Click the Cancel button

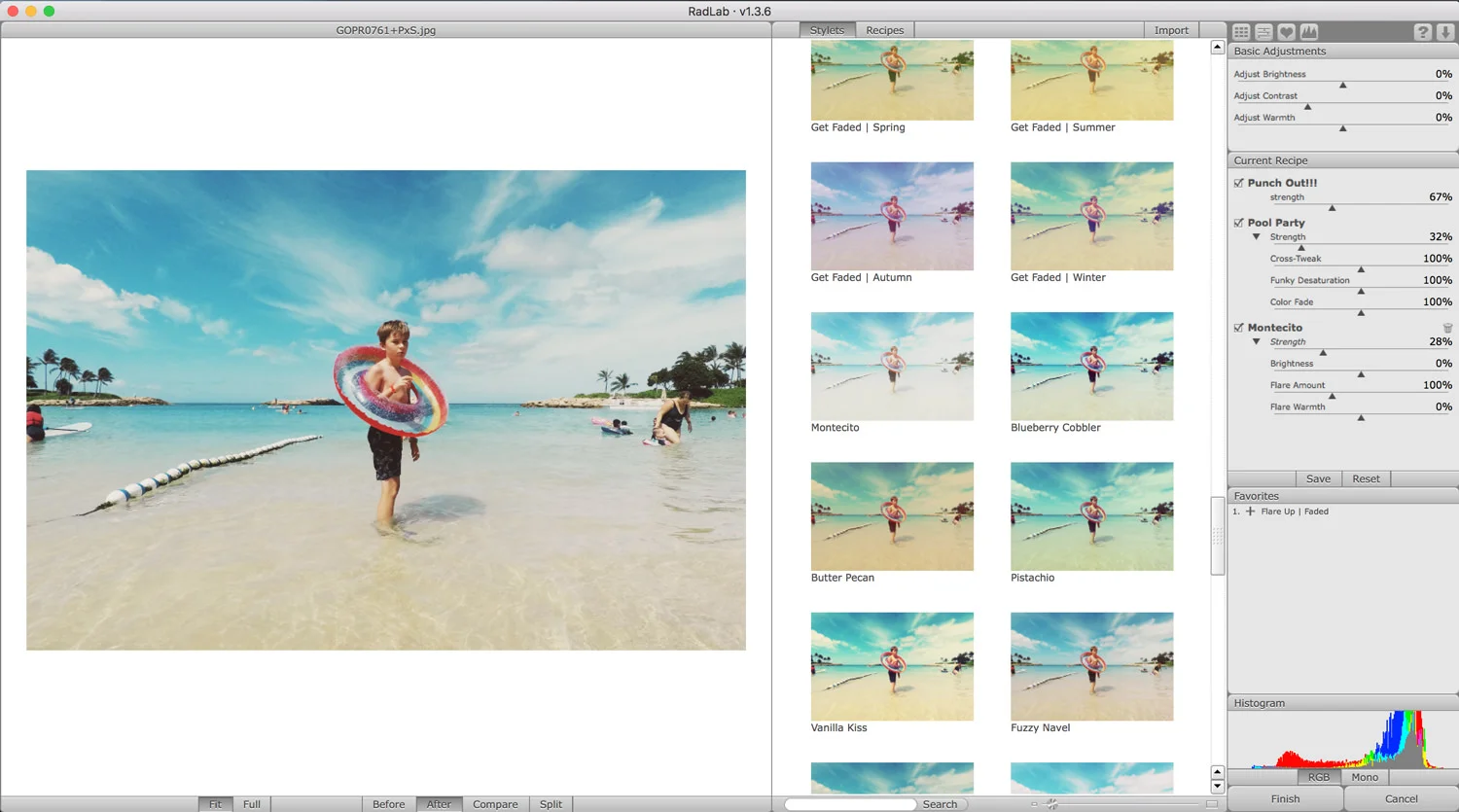point(1401,798)
